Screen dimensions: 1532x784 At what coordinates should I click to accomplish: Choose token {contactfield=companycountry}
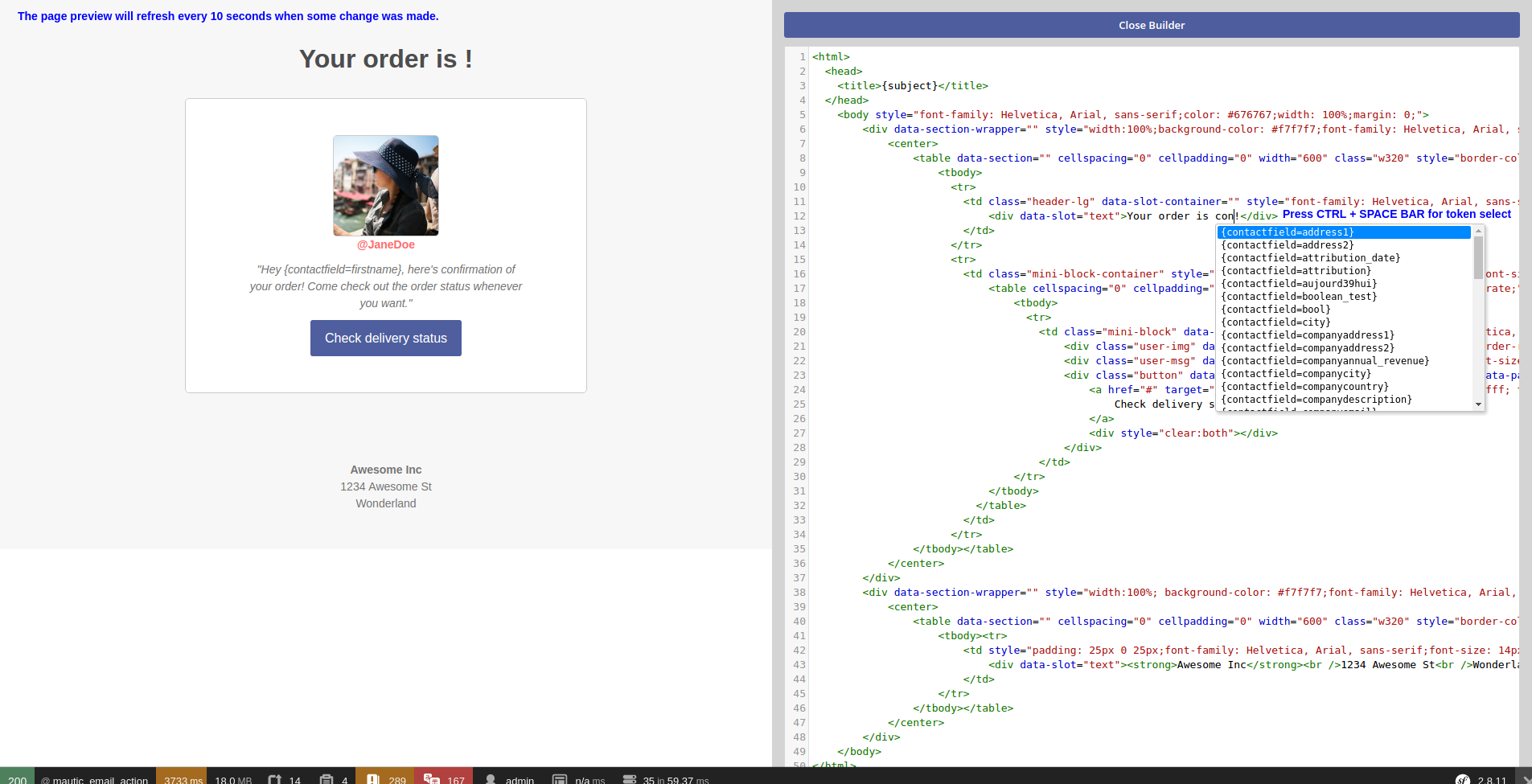tap(1344, 387)
